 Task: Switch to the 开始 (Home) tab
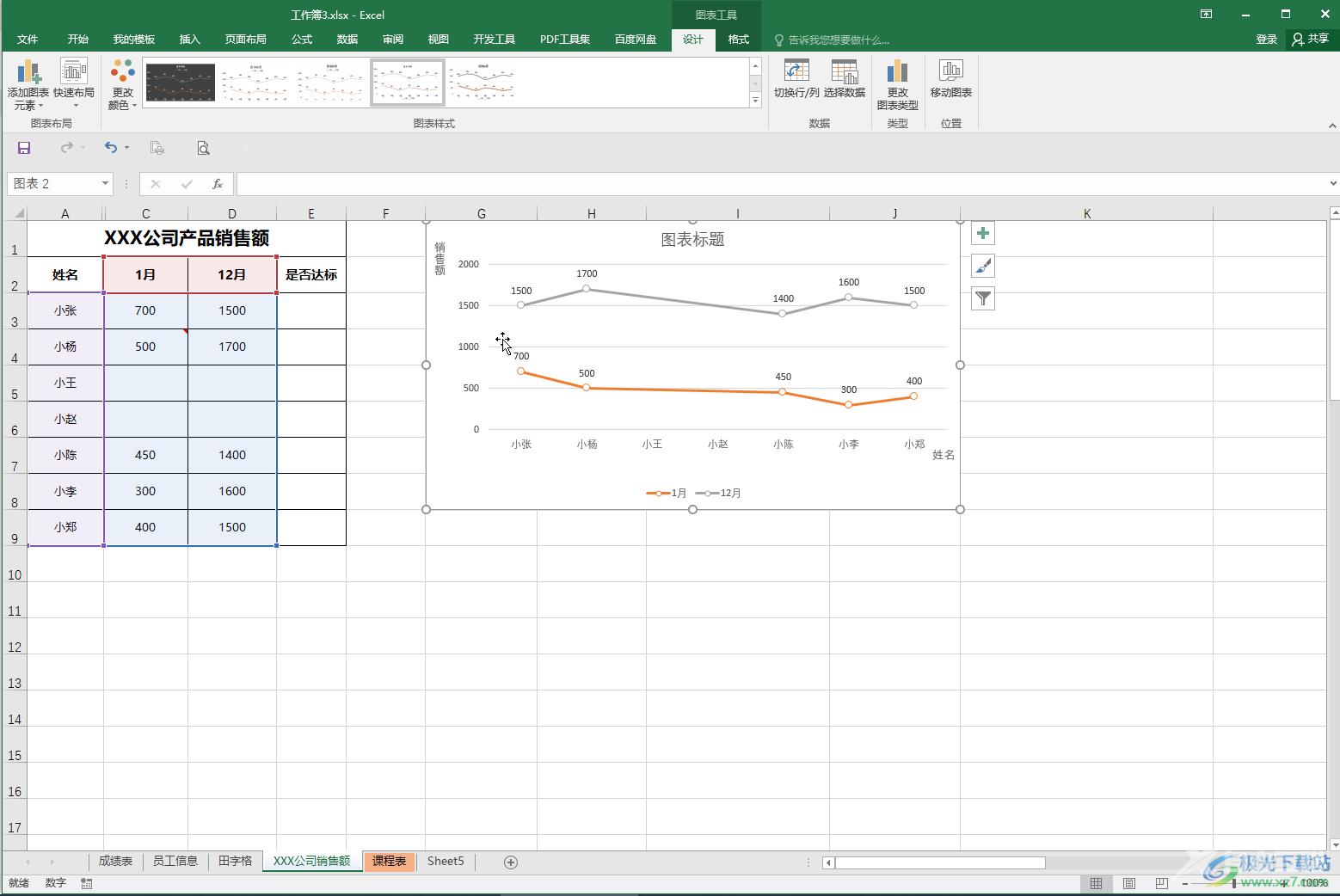[x=78, y=40]
